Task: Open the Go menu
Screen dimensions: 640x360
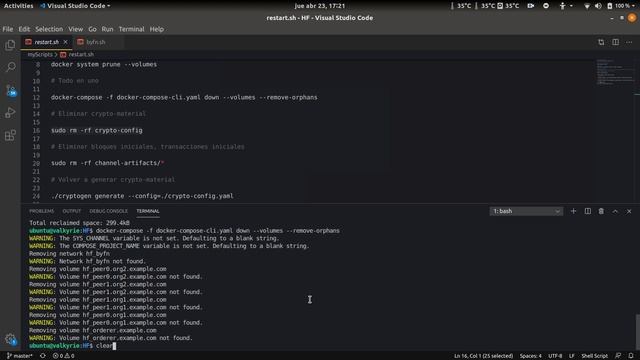Action: (x=92, y=29)
